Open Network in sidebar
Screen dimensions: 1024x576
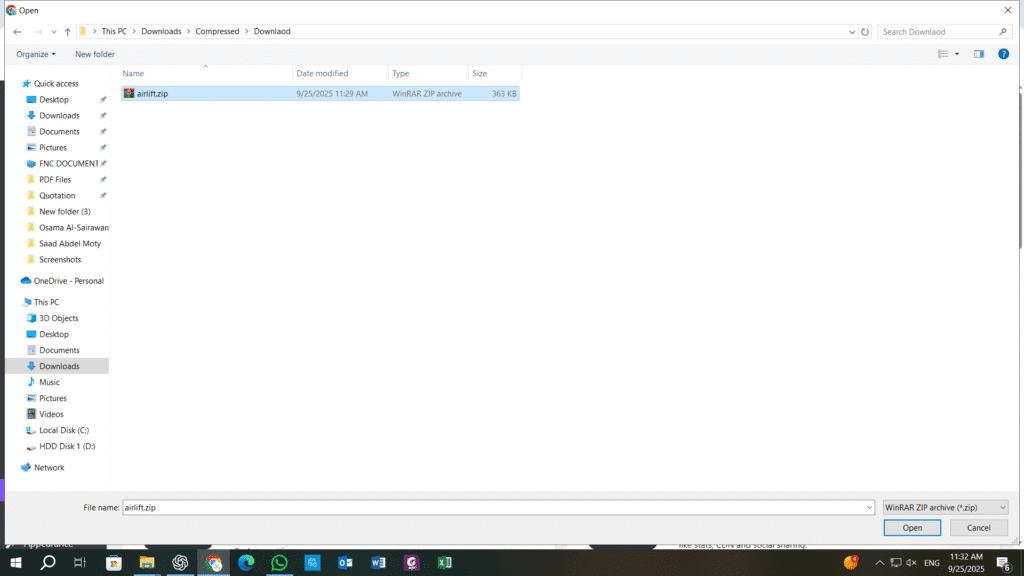(x=48, y=468)
